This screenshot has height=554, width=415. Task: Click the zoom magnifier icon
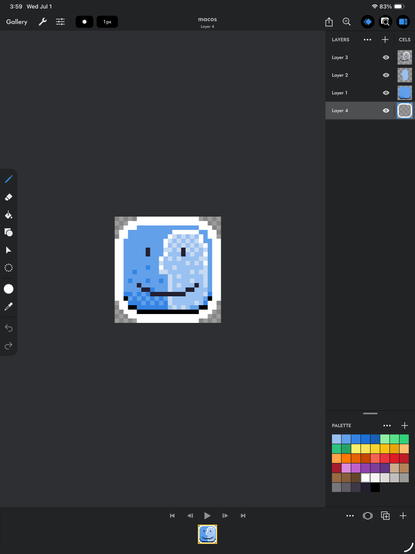tap(347, 22)
